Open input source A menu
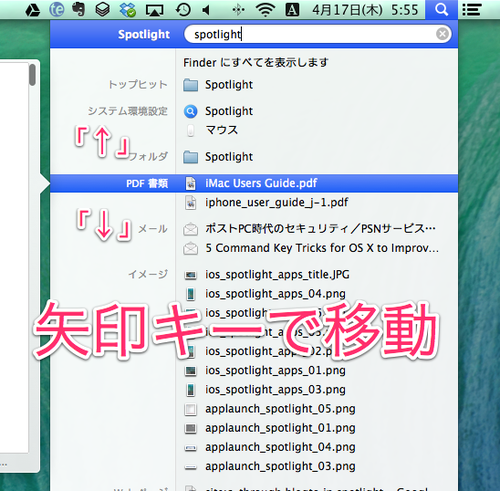Screen dimensions: 500x491 pos(292,10)
